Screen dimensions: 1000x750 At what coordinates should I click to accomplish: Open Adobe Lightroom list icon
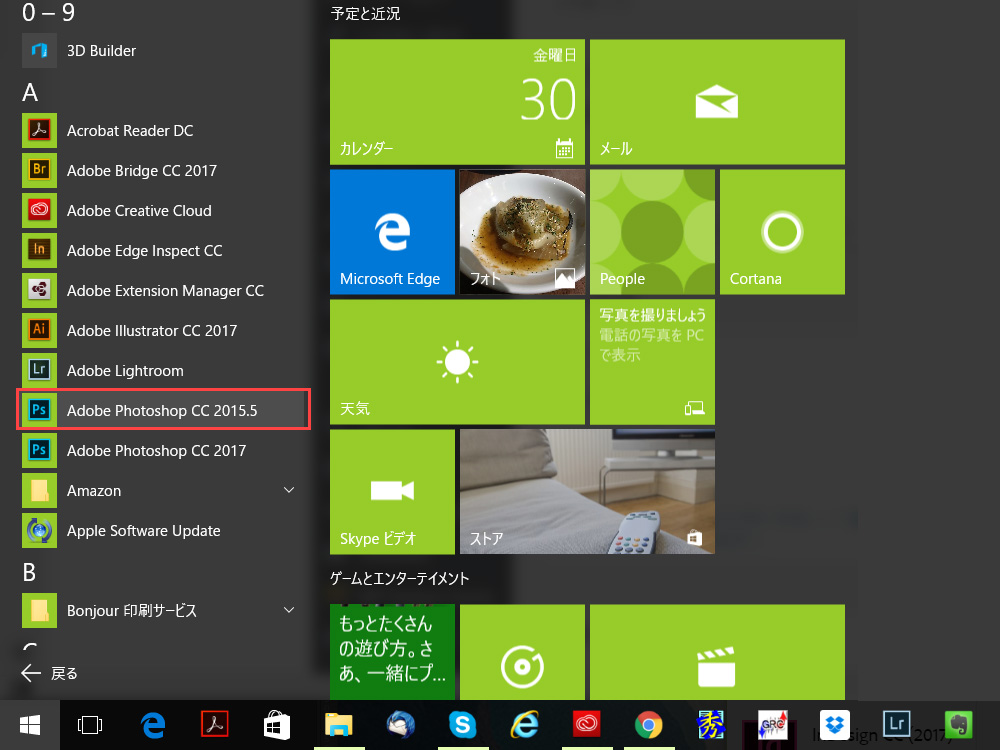[x=39, y=371]
